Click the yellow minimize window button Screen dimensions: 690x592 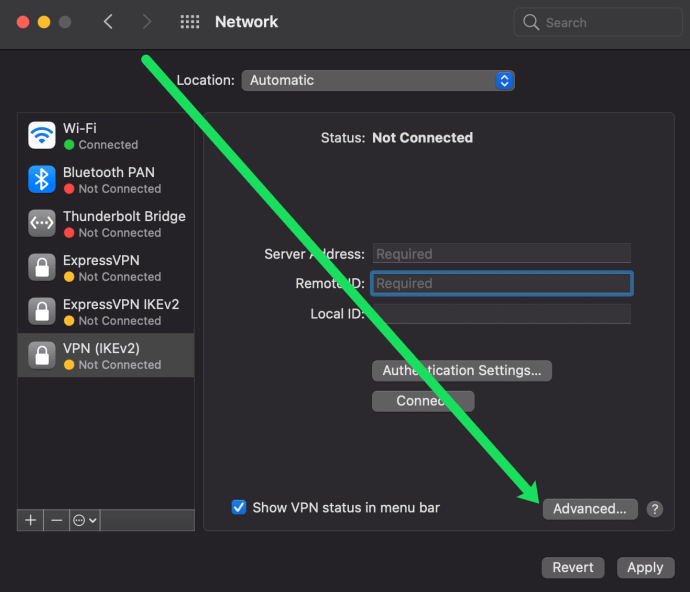(44, 22)
